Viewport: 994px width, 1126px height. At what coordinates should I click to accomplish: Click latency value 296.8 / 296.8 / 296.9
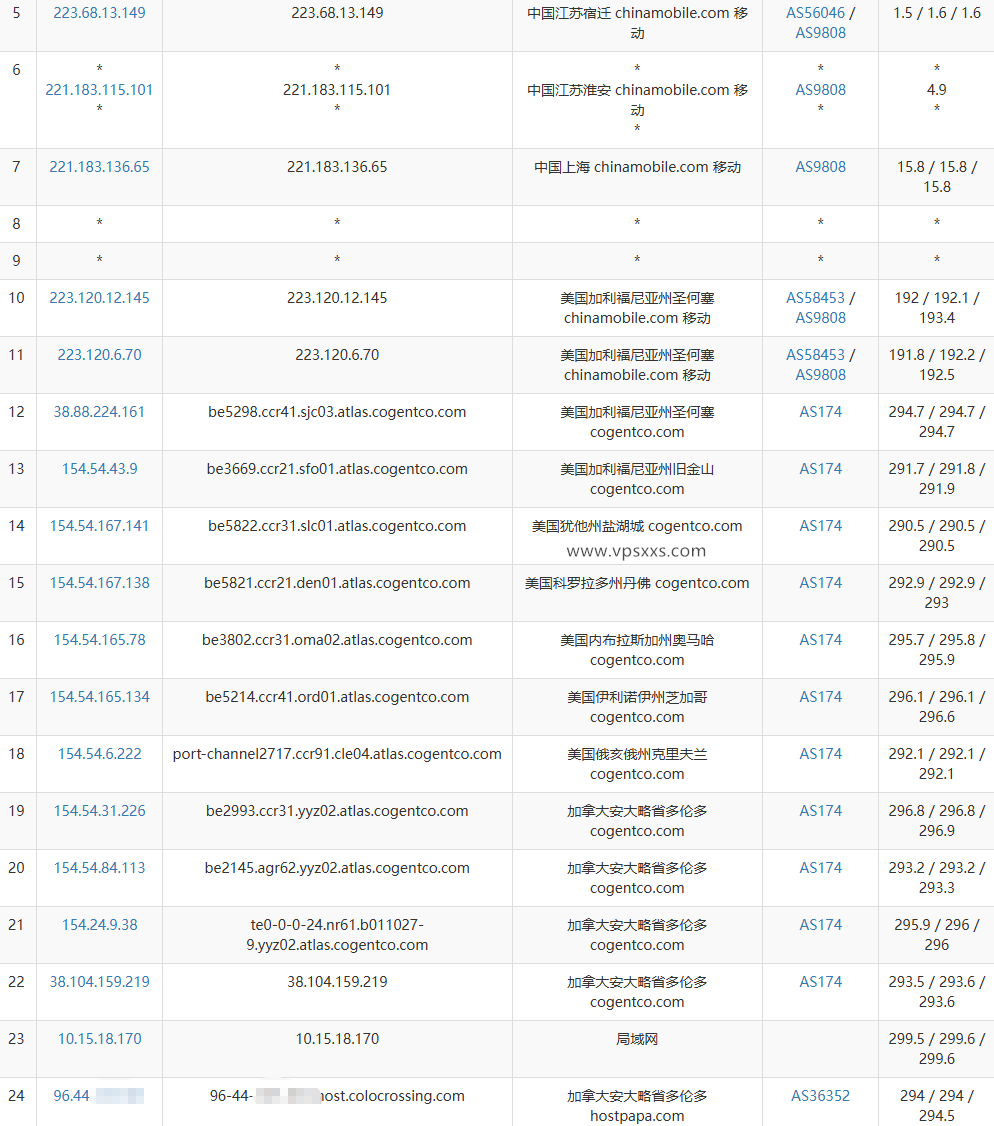point(937,821)
